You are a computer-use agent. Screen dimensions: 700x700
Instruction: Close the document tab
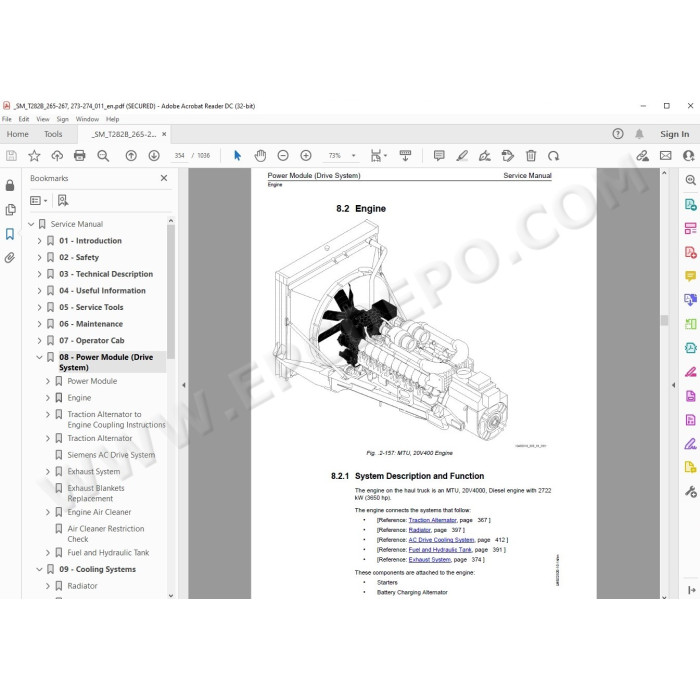(x=164, y=134)
